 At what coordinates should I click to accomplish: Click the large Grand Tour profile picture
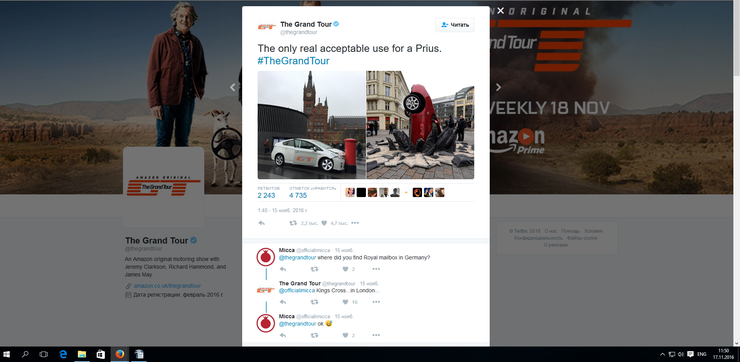(164, 187)
